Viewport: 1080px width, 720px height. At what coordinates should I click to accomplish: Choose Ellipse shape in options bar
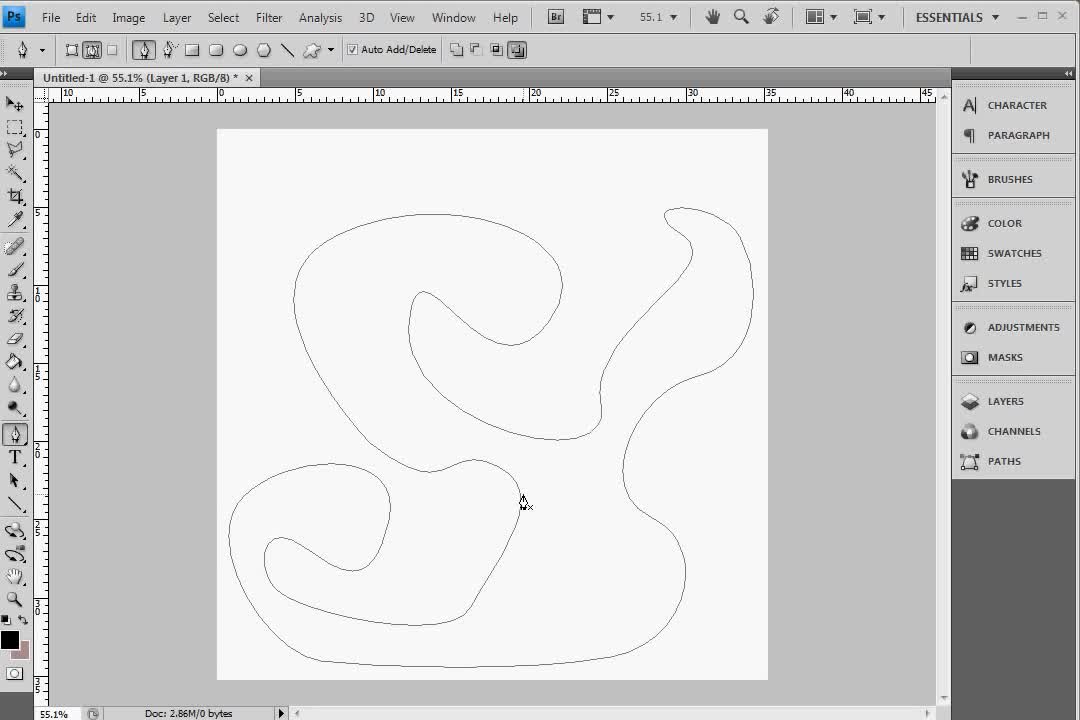[x=240, y=50]
